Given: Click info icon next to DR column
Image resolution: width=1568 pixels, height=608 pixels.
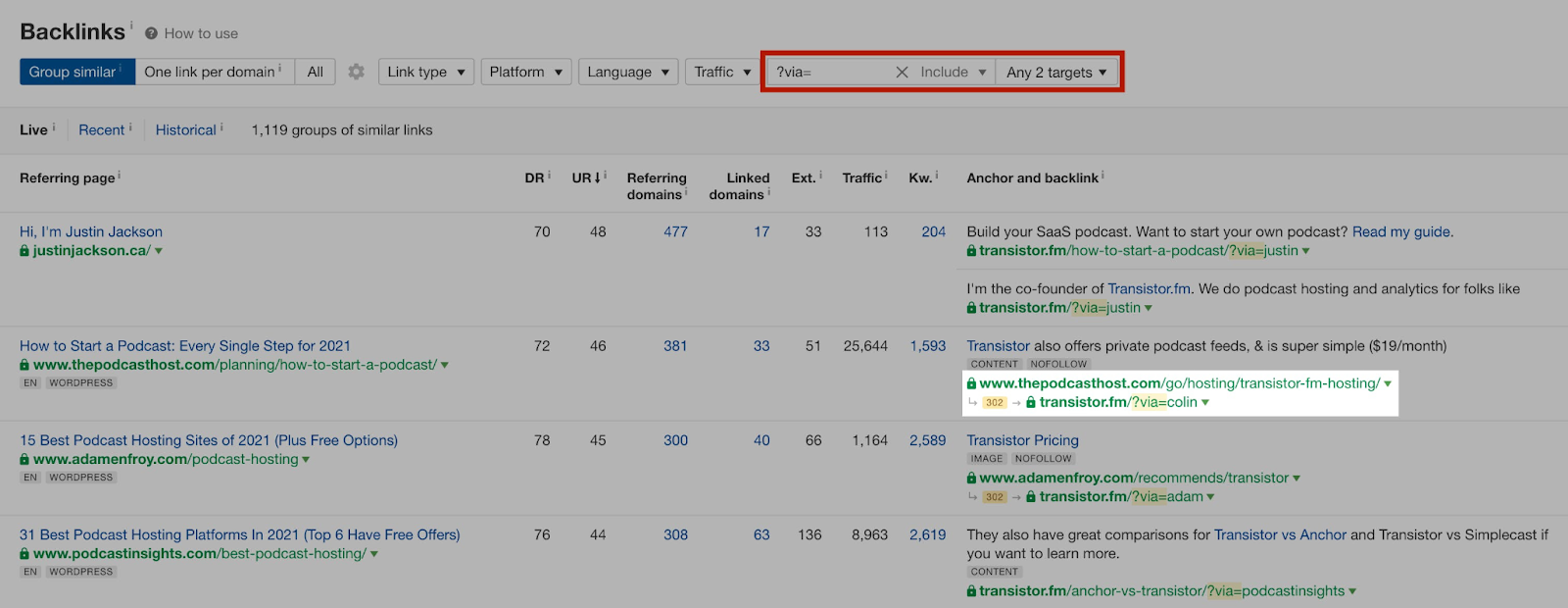Looking at the screenshot, I should pos(549,176).
